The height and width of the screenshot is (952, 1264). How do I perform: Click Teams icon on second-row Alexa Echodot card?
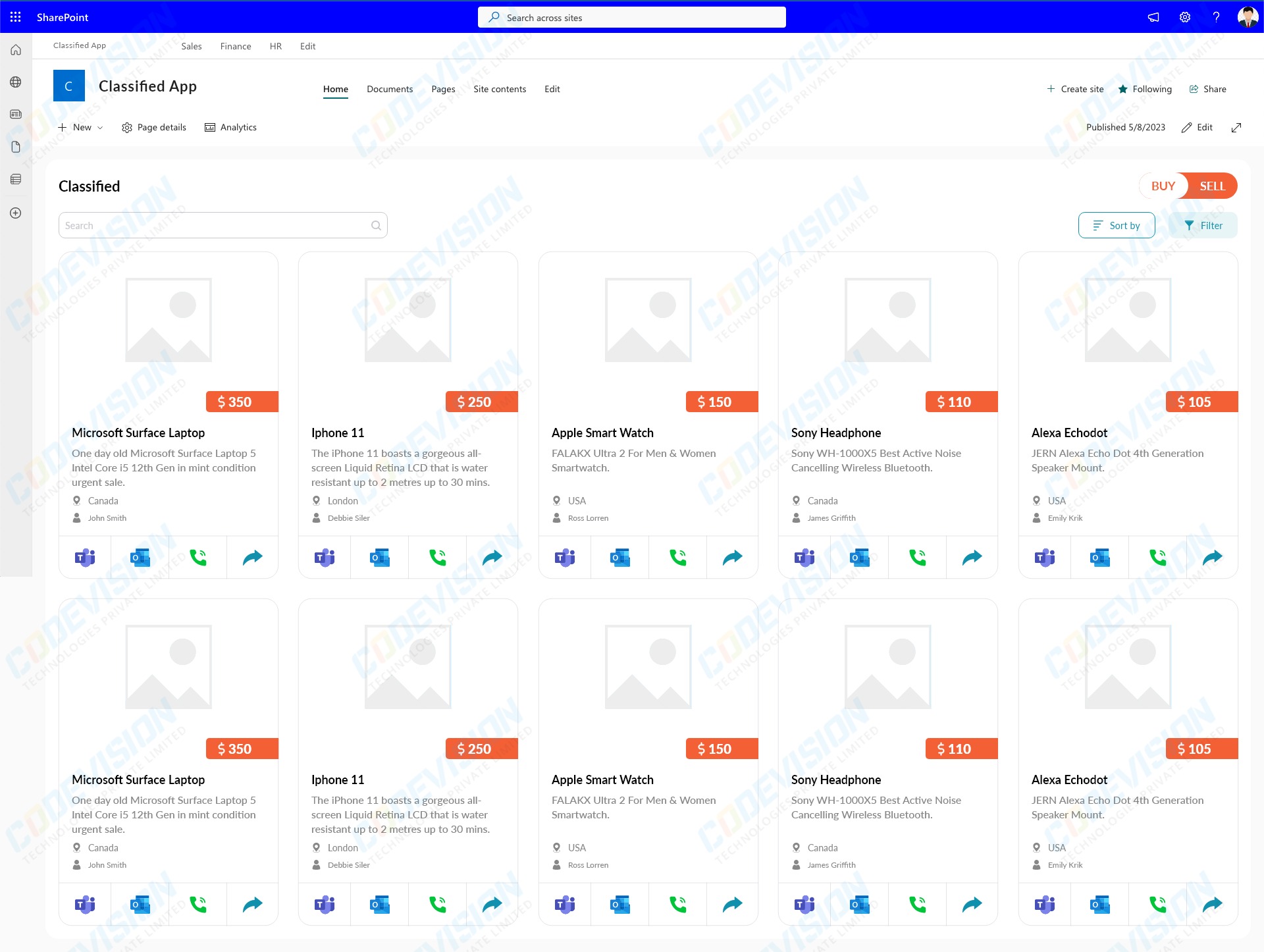[1045, 905]
